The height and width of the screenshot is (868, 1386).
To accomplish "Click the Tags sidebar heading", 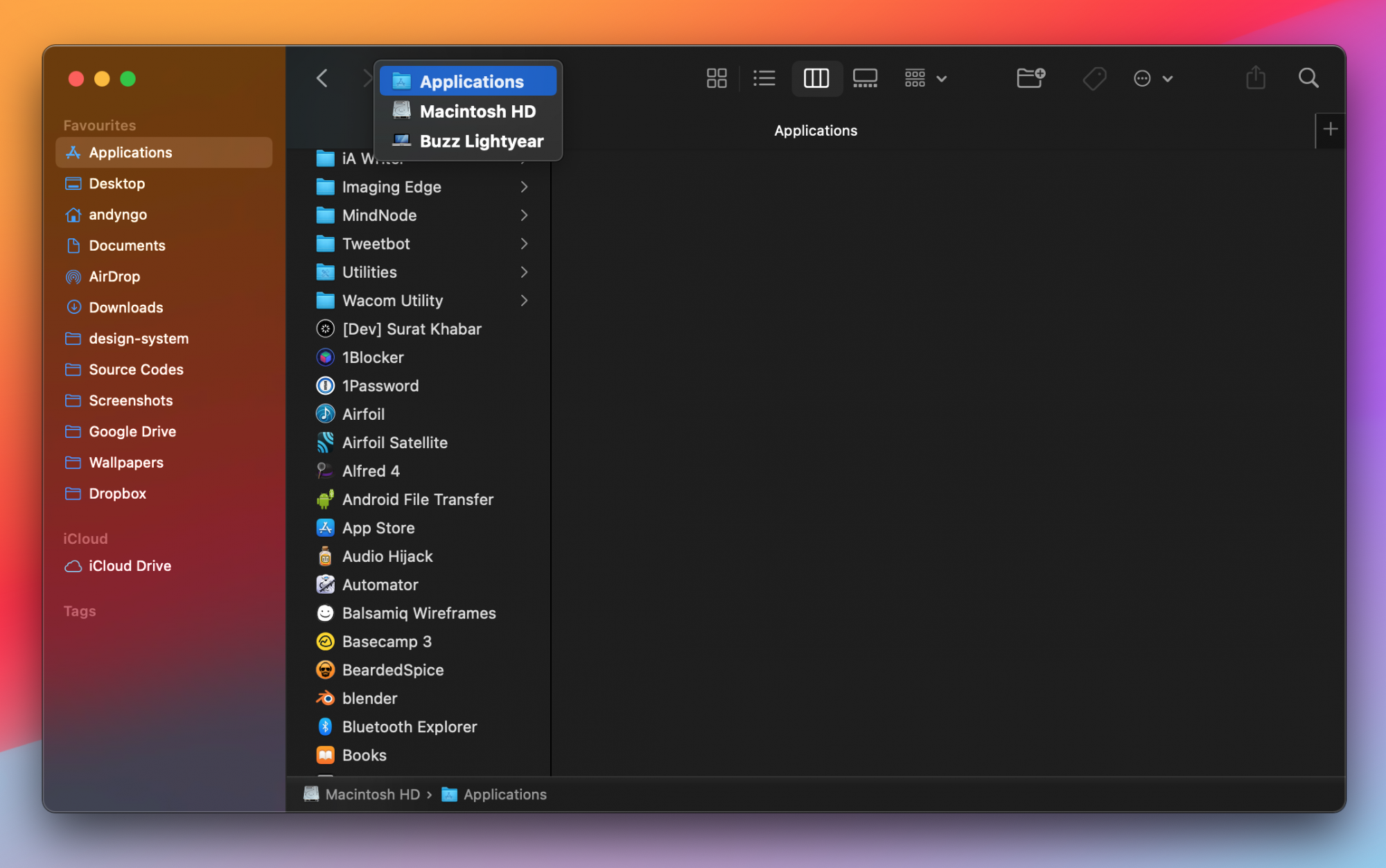I will click(80, 611).
